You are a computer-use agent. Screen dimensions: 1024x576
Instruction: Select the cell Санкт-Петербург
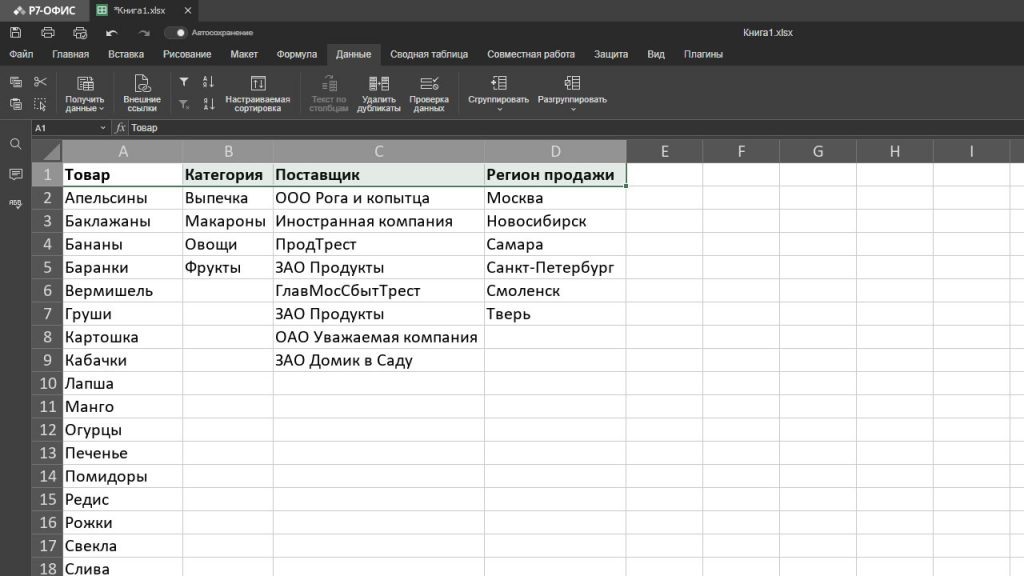[555, 268]
